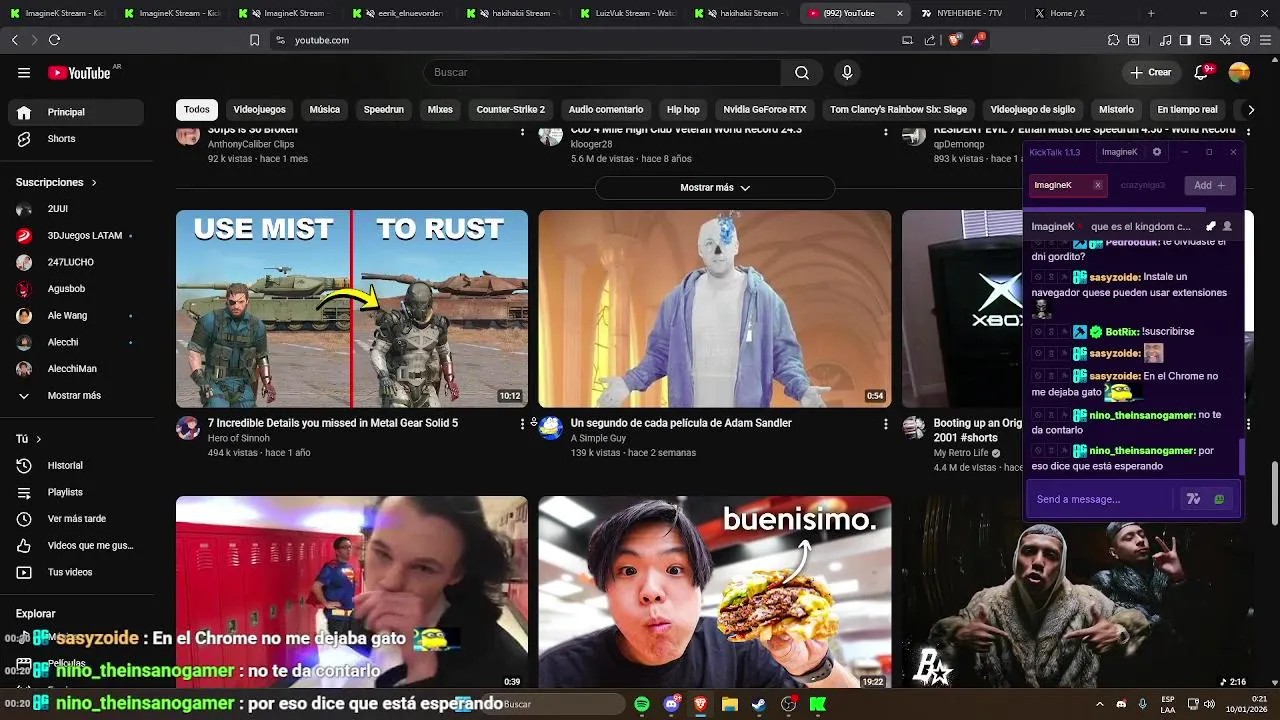Open the Brave Wallet icon

[1205, 40]
